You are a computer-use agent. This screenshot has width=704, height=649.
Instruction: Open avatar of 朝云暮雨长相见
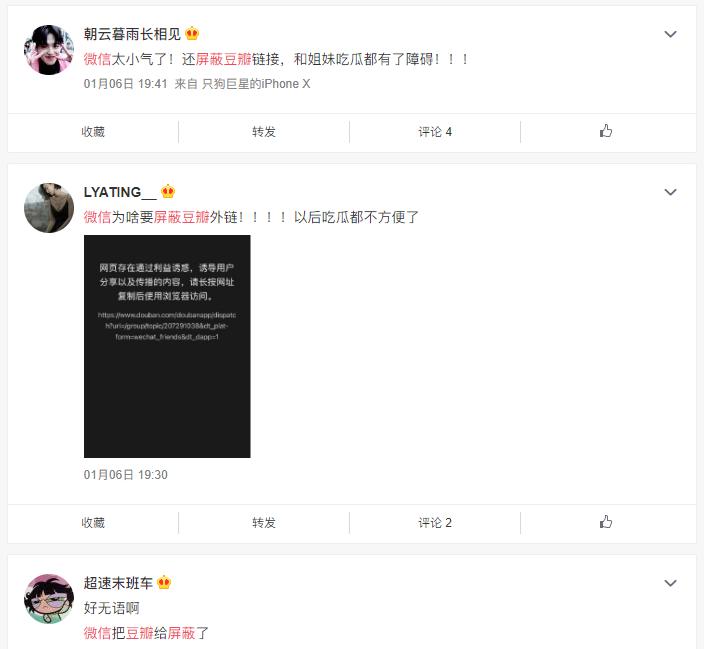coord(49,49)
